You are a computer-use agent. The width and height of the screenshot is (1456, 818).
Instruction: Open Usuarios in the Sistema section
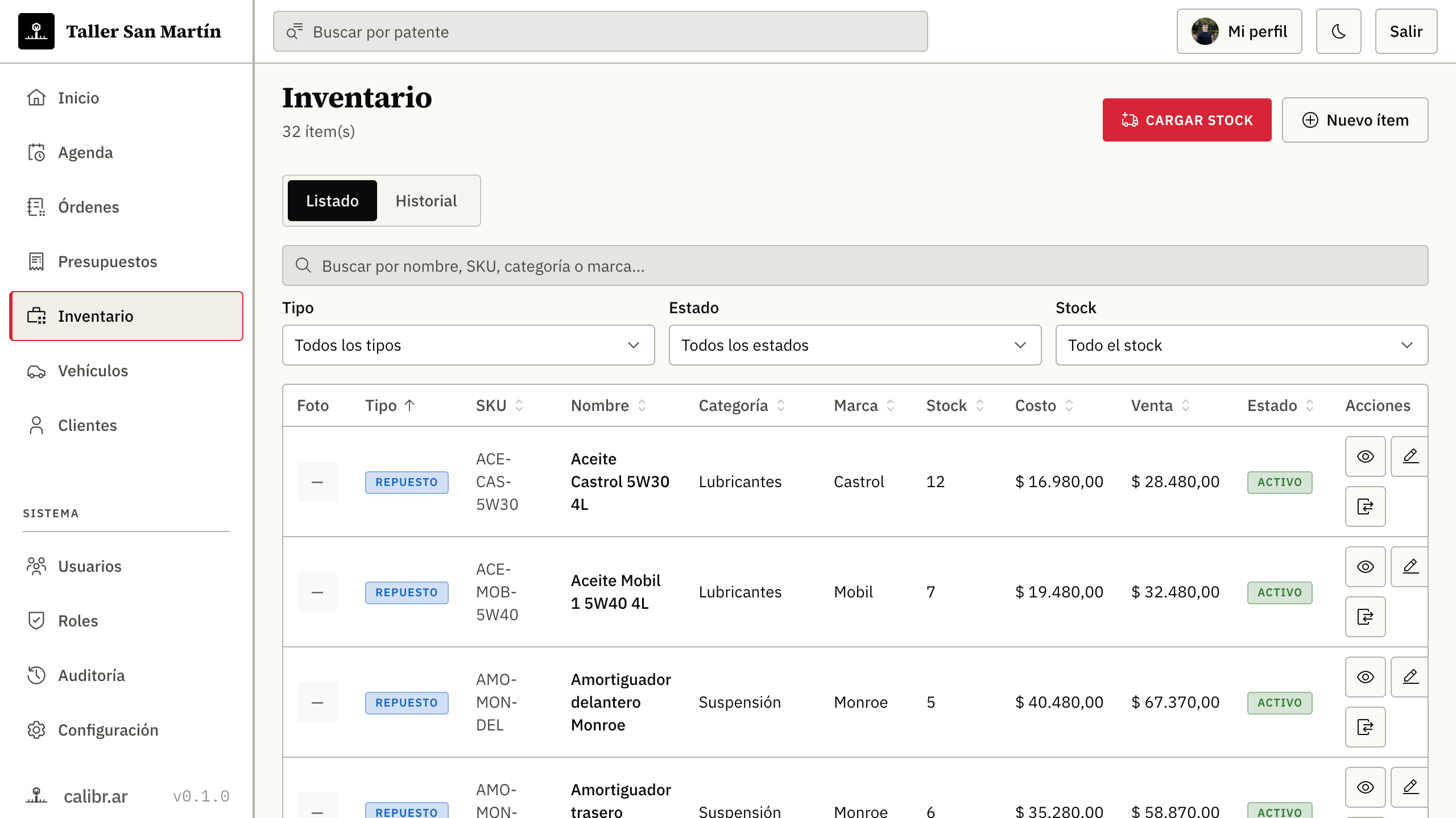point(126,566)
